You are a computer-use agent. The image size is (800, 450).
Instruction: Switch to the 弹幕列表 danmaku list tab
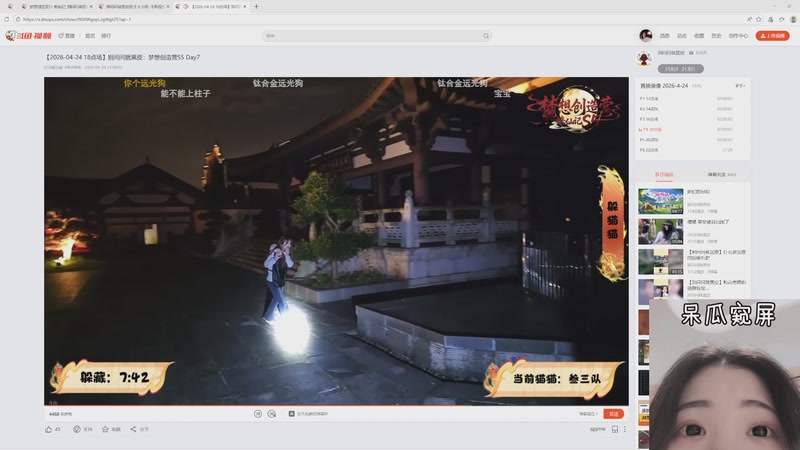pyautogui.click(x=721, y=174)
